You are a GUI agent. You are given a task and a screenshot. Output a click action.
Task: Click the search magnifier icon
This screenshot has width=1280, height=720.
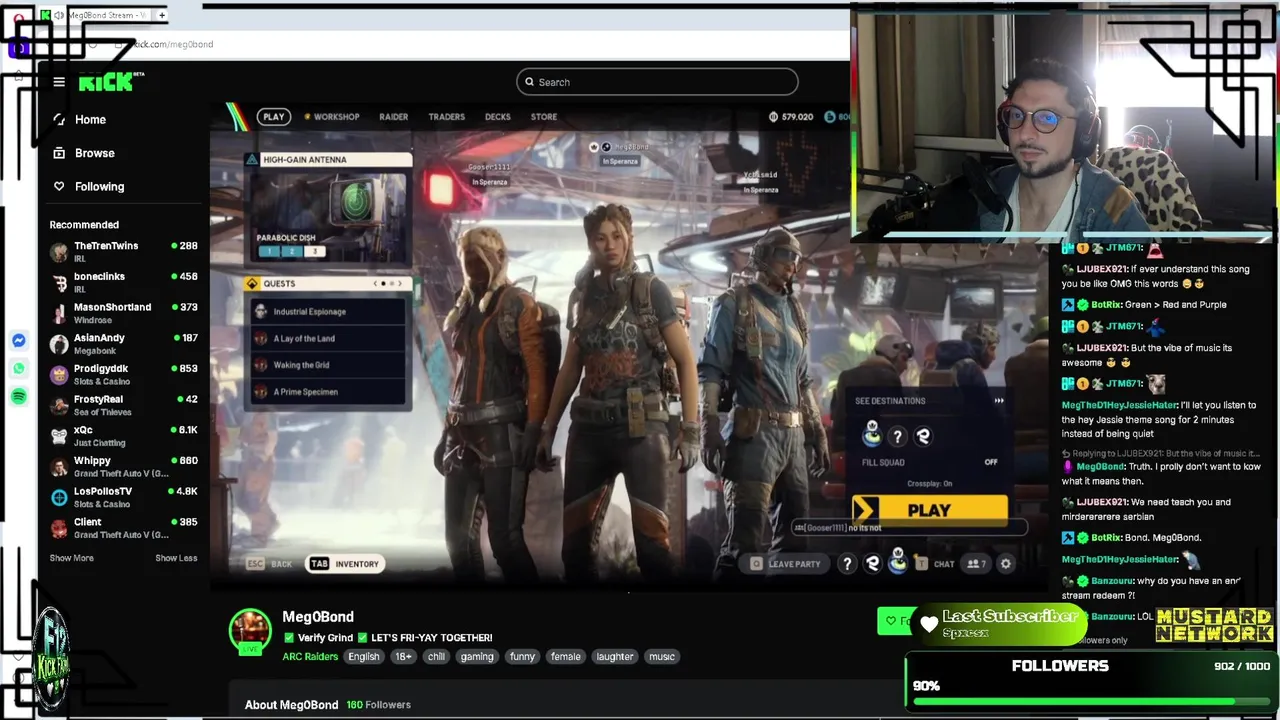point(529,82)
